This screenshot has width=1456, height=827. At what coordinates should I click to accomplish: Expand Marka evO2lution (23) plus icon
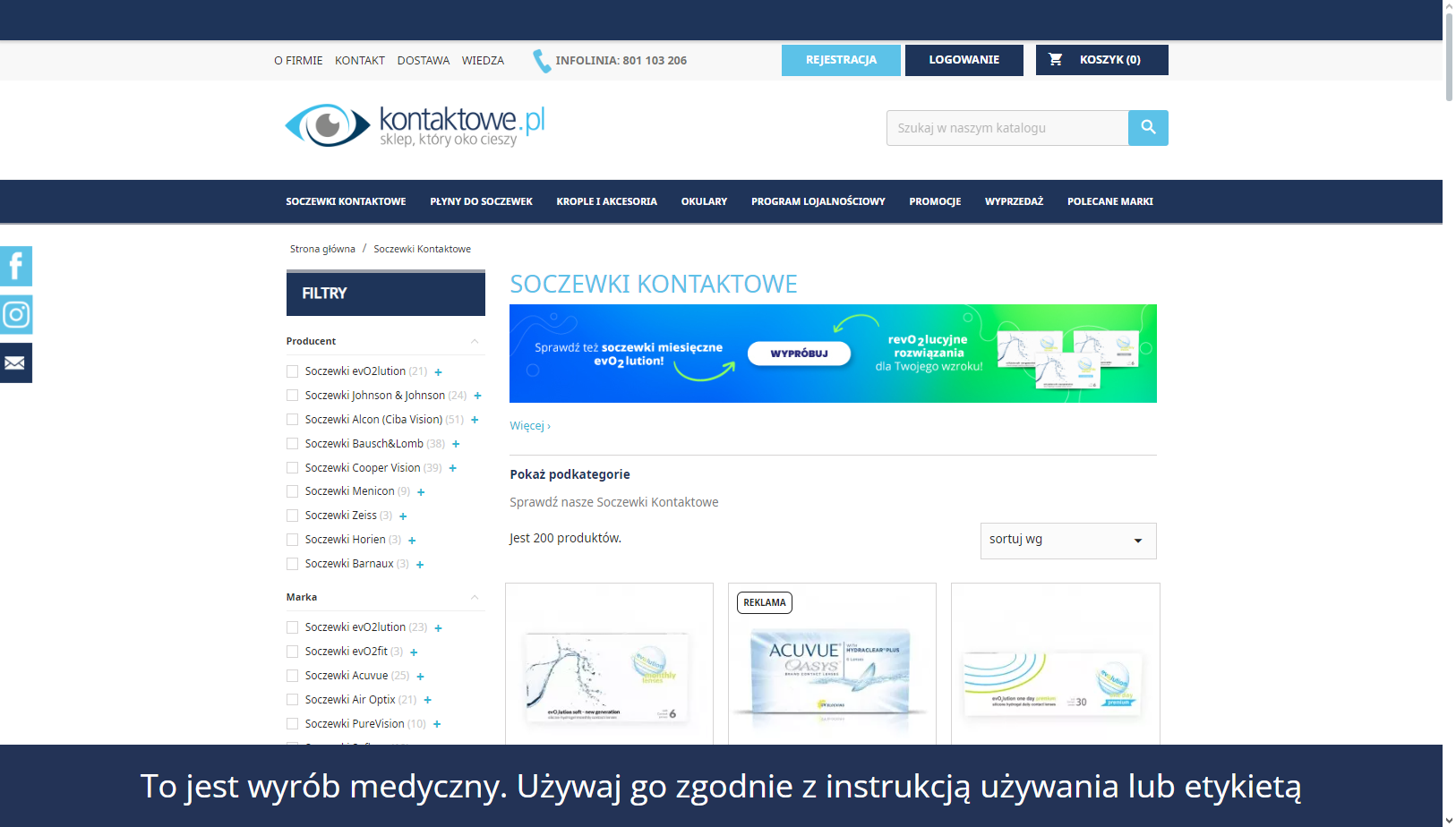[x=438, y=627]
